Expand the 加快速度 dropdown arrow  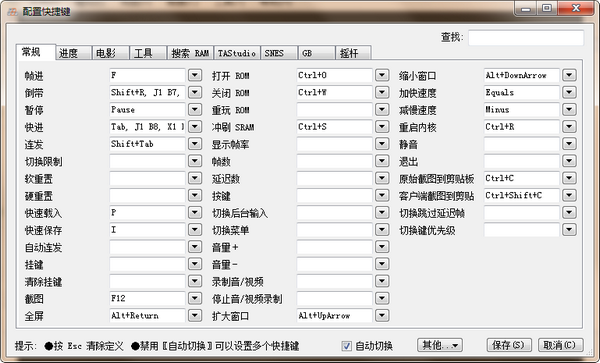(569, 92)
